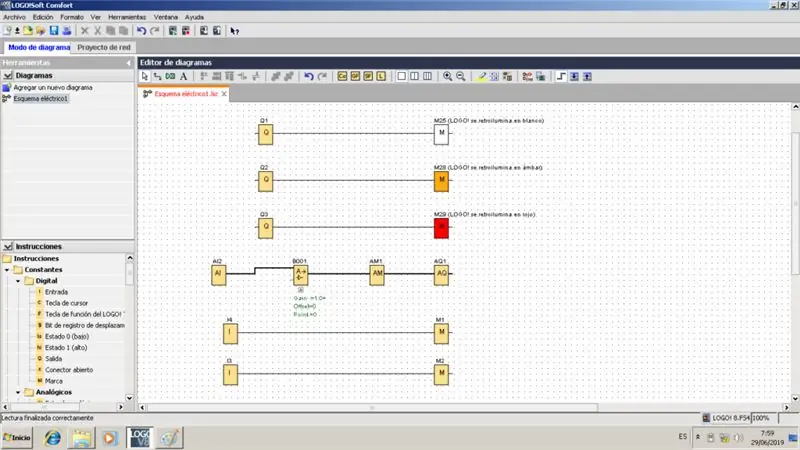800x450 pixels.
Task: Open the SF special functions tool group
Action: (368, 77)
